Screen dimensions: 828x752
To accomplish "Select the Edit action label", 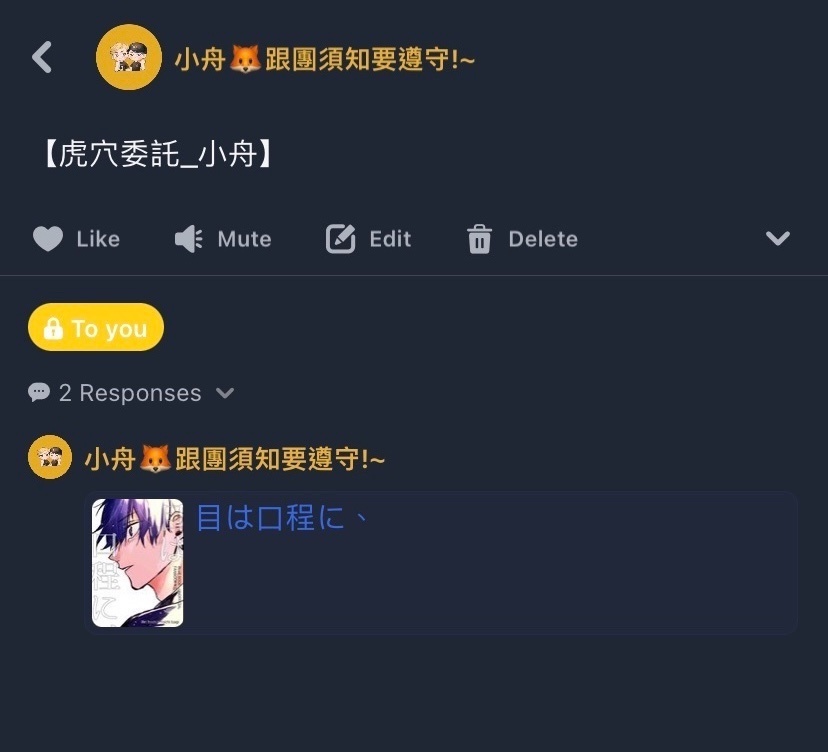I will 390,239.
